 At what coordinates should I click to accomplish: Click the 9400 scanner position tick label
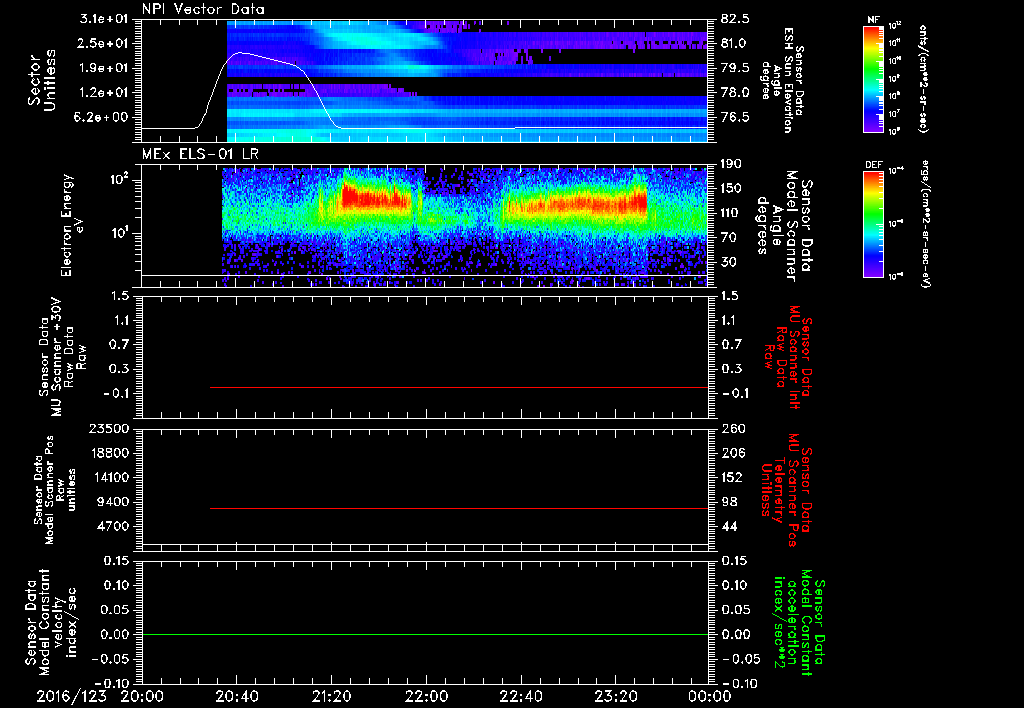pos(115,502)
